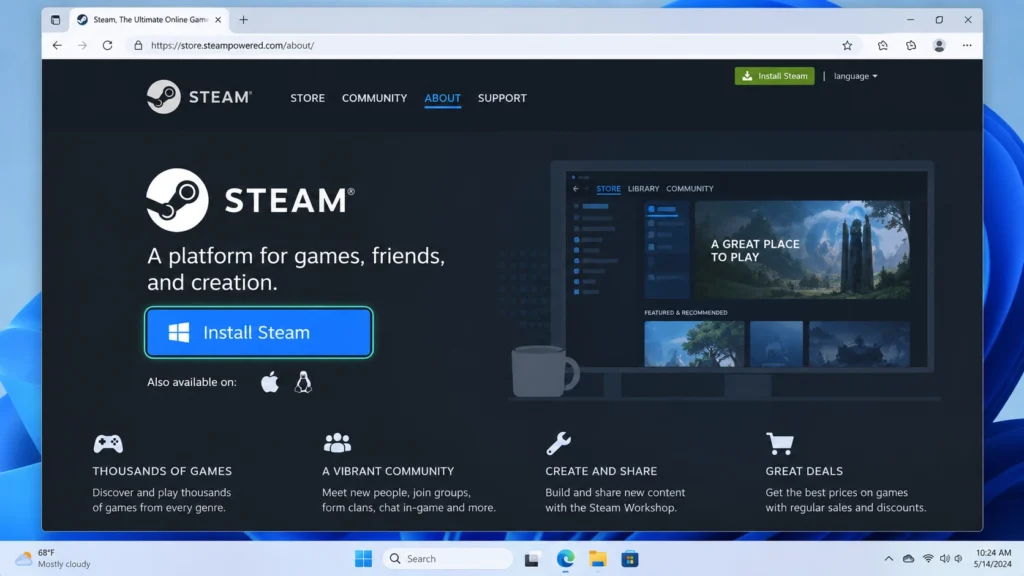Screen dimensions: 1024x576
Task: Open the tab actions menu icon
Action: [56, 20]
